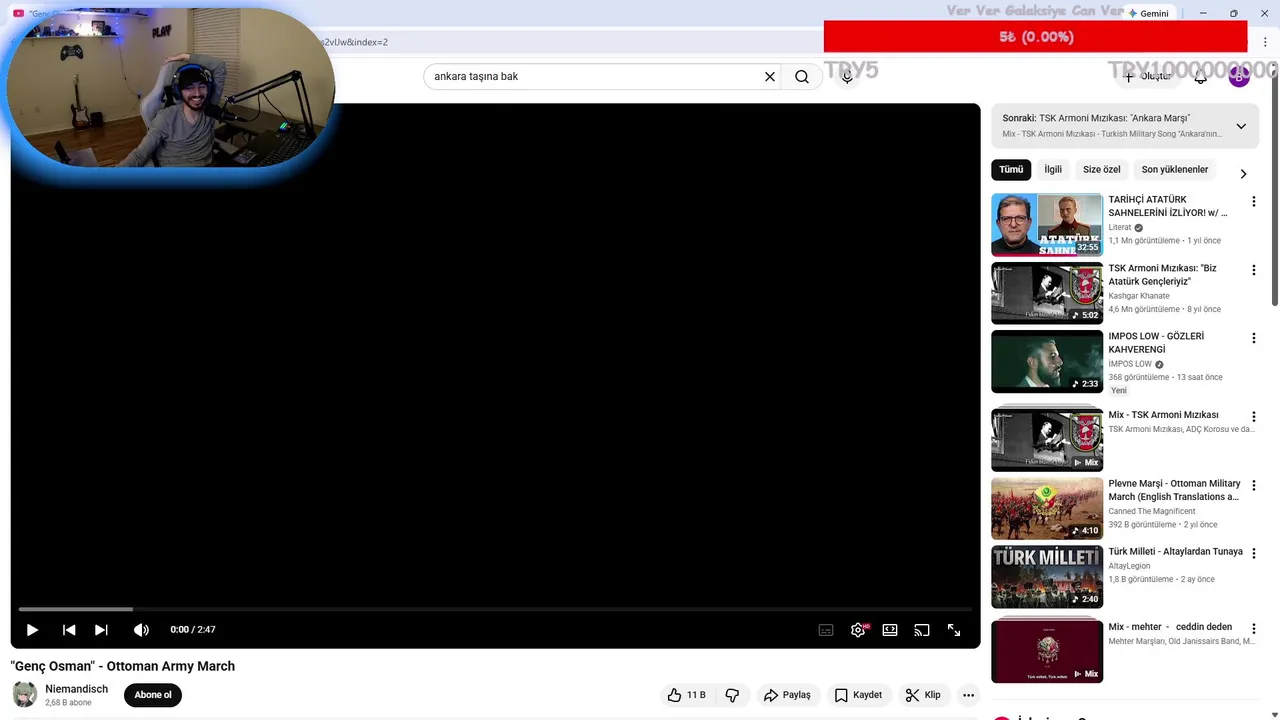Dislike the video
1280x720 pixels.
(732, 695)
